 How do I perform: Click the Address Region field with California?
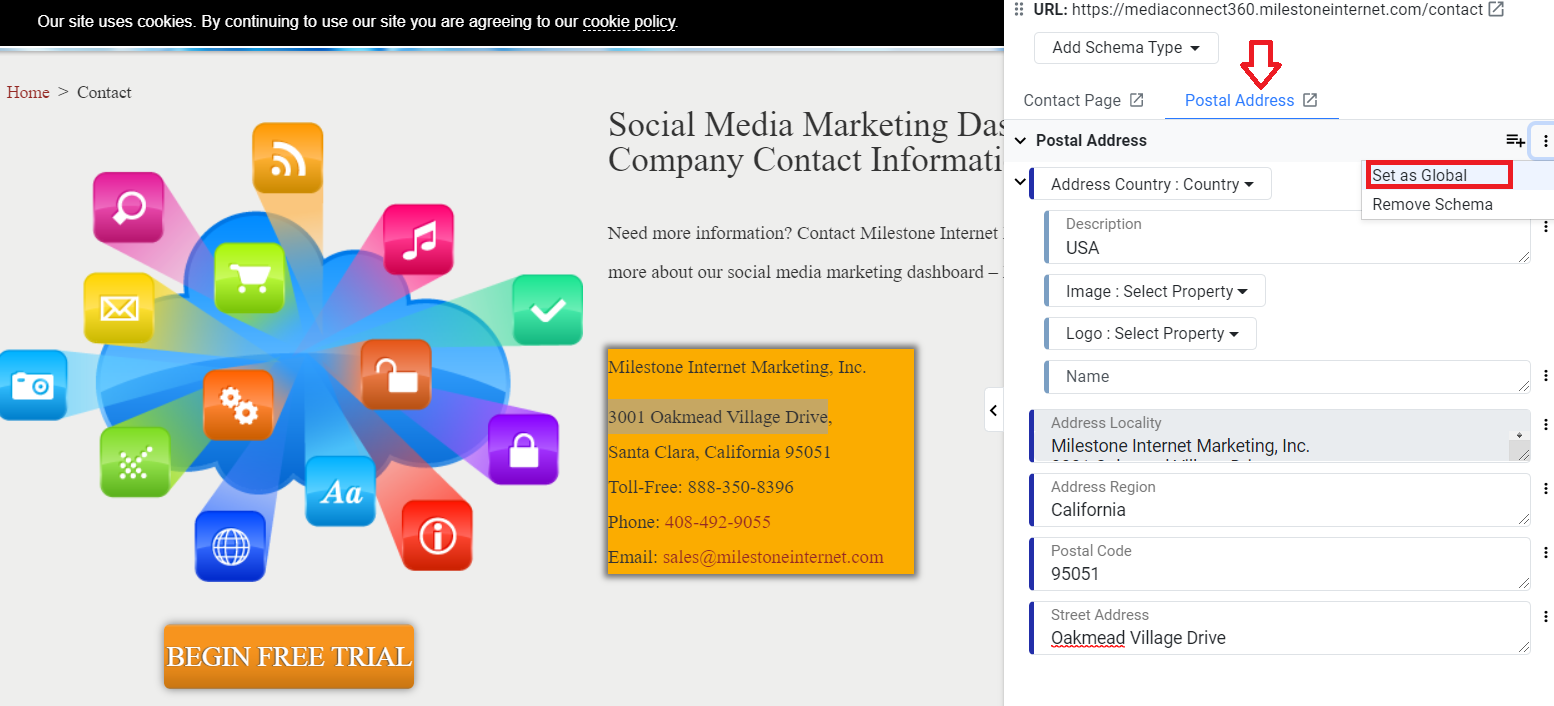pyautogui.click(x=1280, y=499)
